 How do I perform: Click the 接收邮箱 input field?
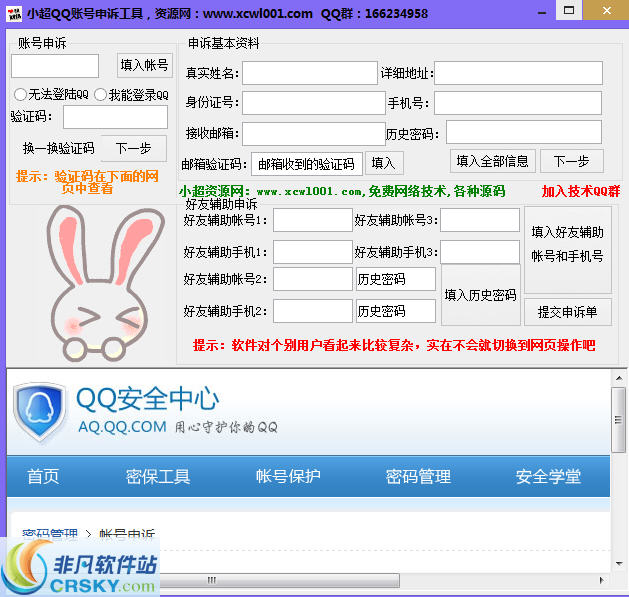[x=314, y=134]
